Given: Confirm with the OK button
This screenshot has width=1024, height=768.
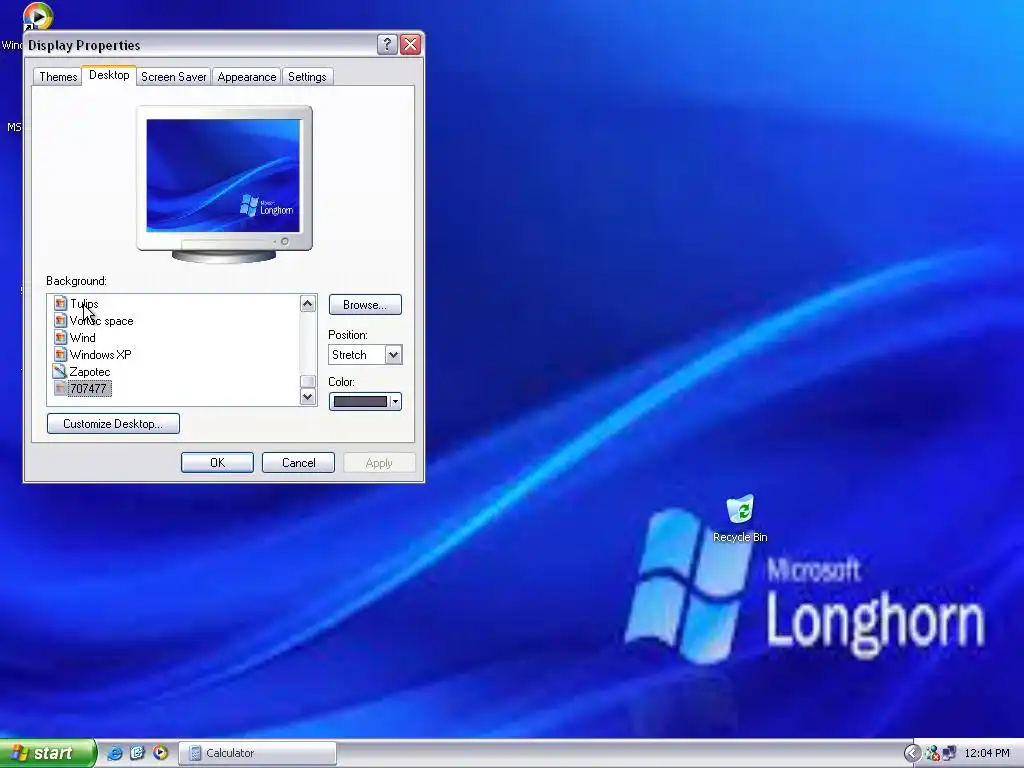Looking at the screenshot, I should [217, 463].
